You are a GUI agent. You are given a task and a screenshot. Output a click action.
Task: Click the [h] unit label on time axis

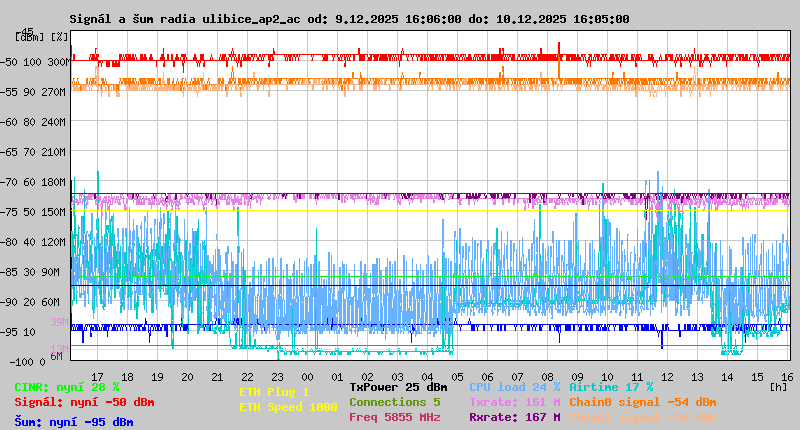click(778, 386)
